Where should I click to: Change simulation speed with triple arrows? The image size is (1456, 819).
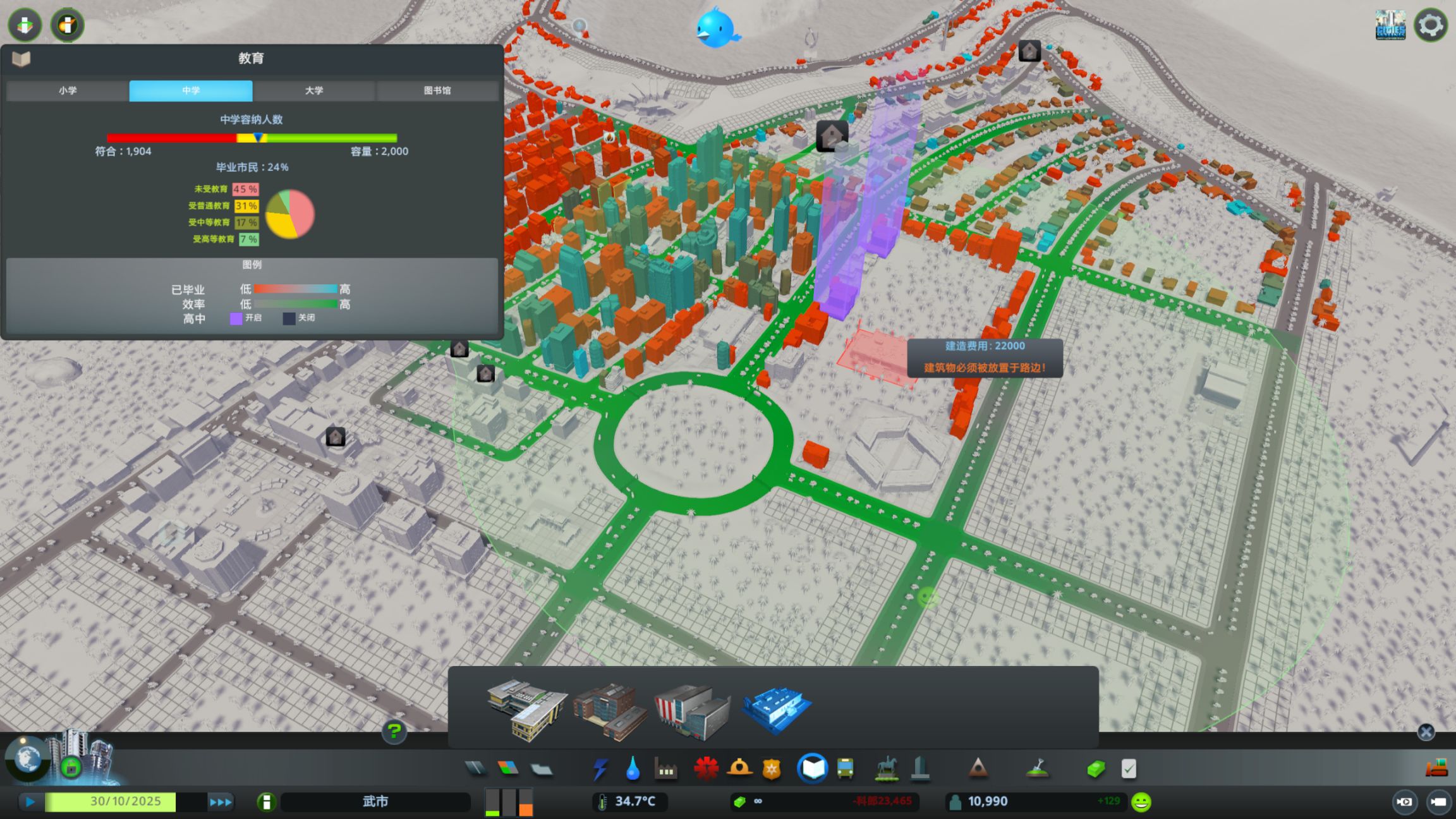point(221,802)
